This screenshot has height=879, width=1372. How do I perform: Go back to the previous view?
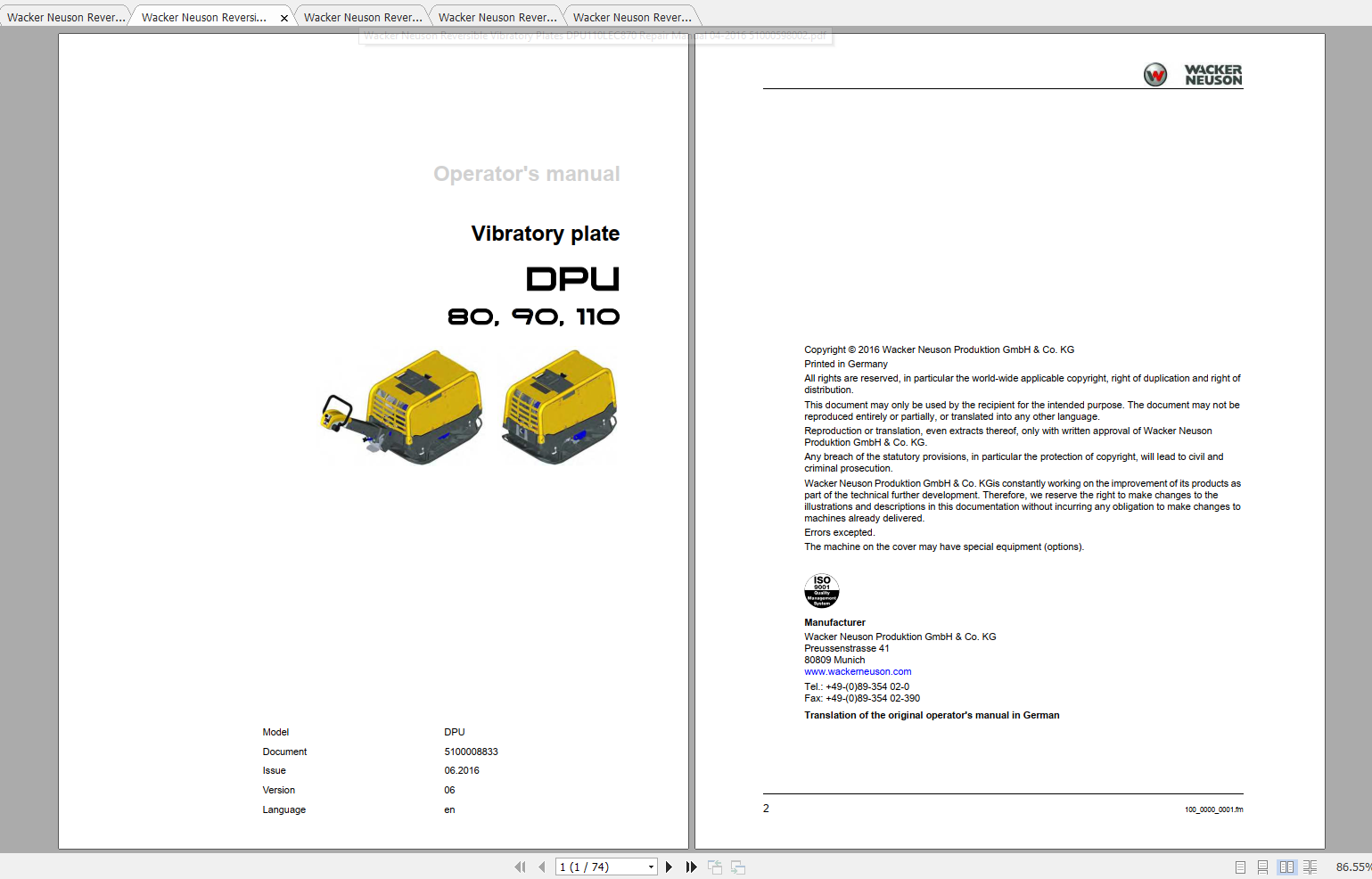[x=715, y=866]
